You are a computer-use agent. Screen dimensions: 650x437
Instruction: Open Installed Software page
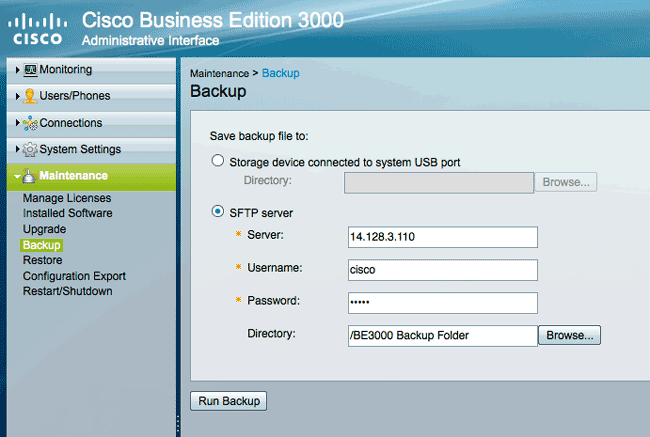click(68, 213)
